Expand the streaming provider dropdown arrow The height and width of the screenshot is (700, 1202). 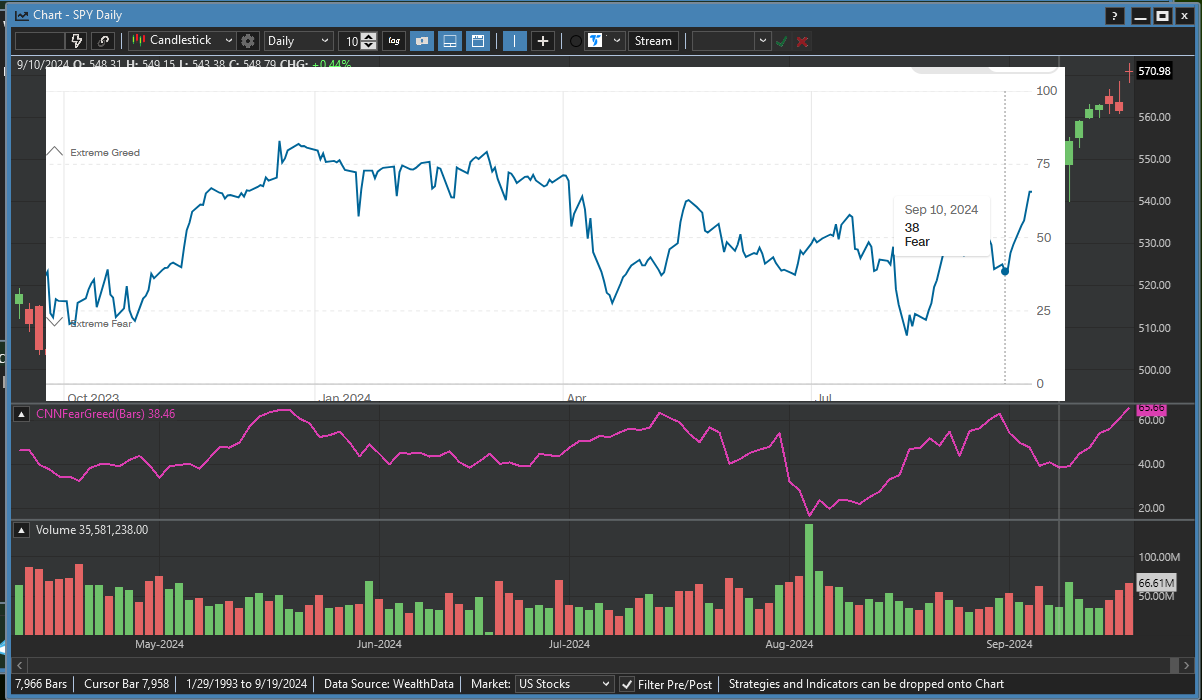coord(616,41)
